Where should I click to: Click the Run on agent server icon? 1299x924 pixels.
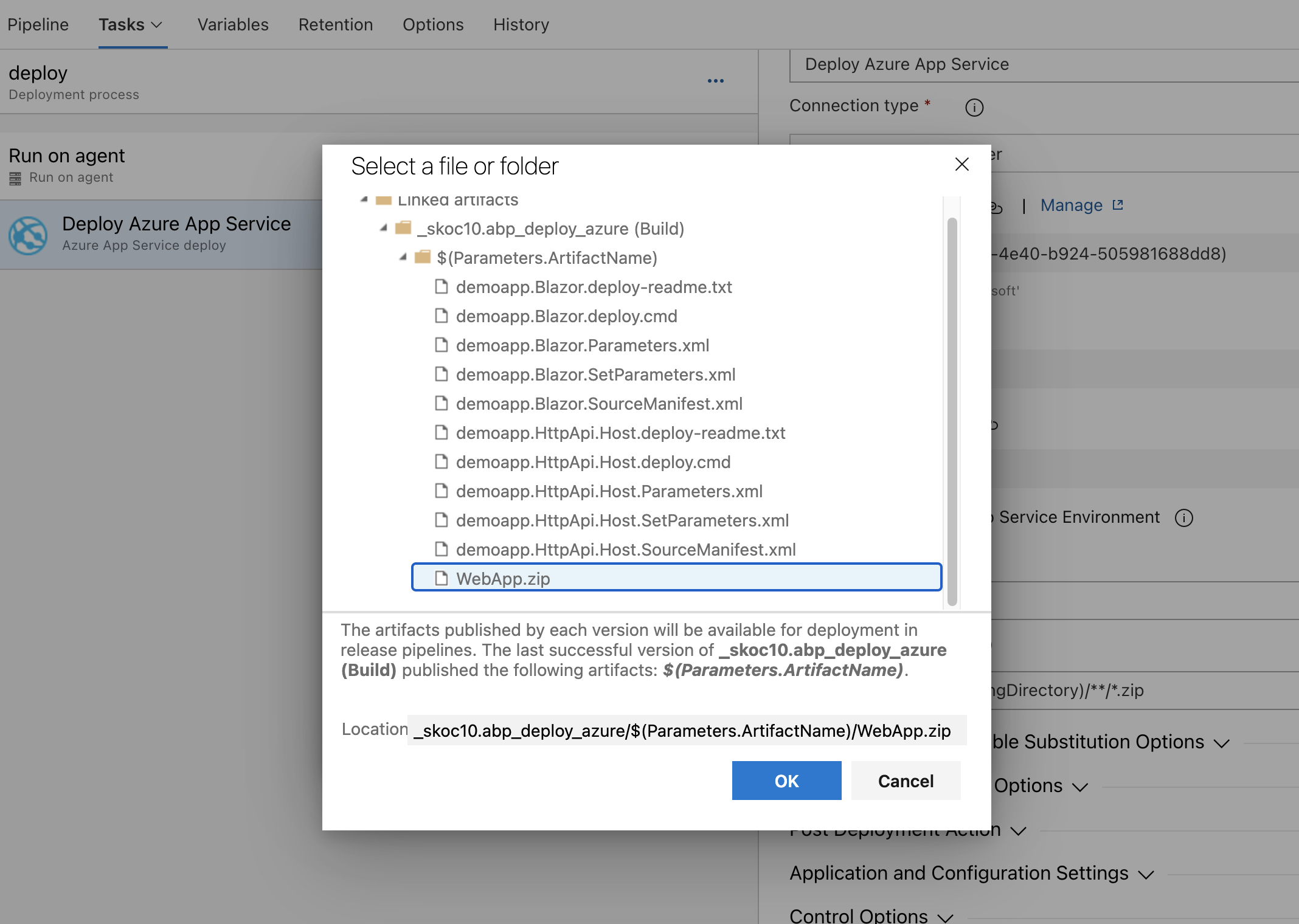point(15,178)
